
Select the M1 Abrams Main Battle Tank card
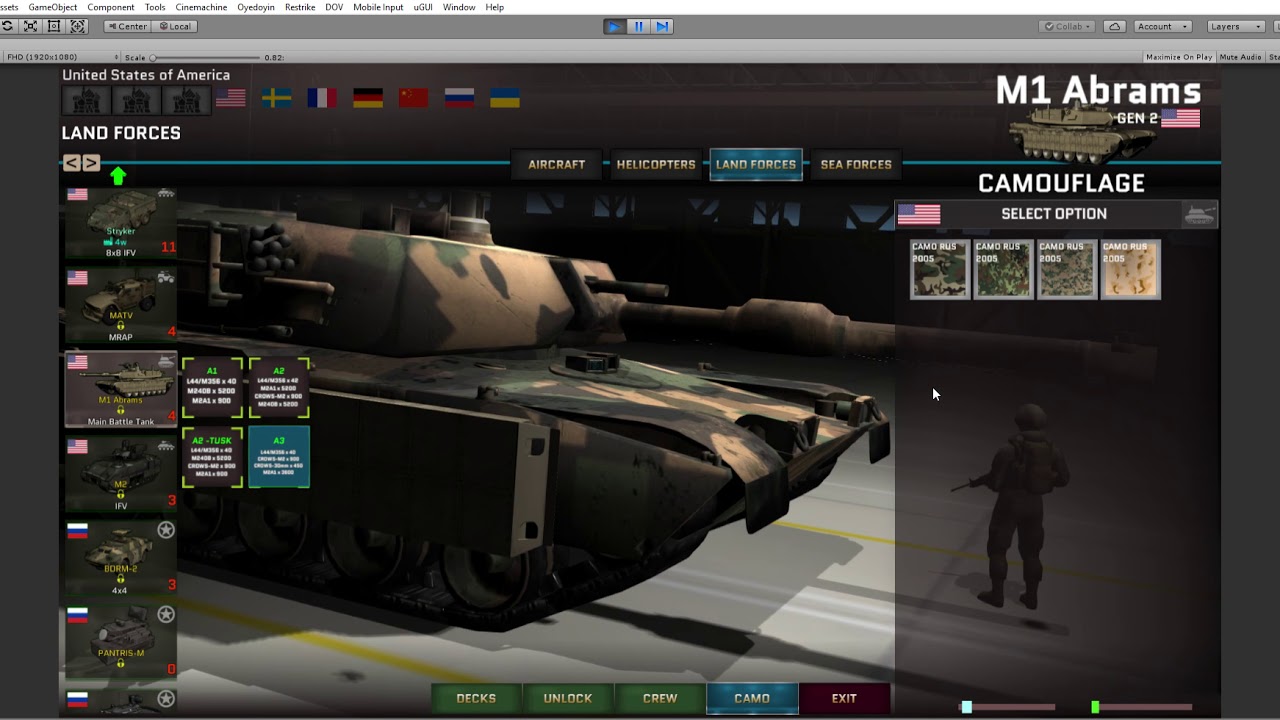click(x=121, y=389)
